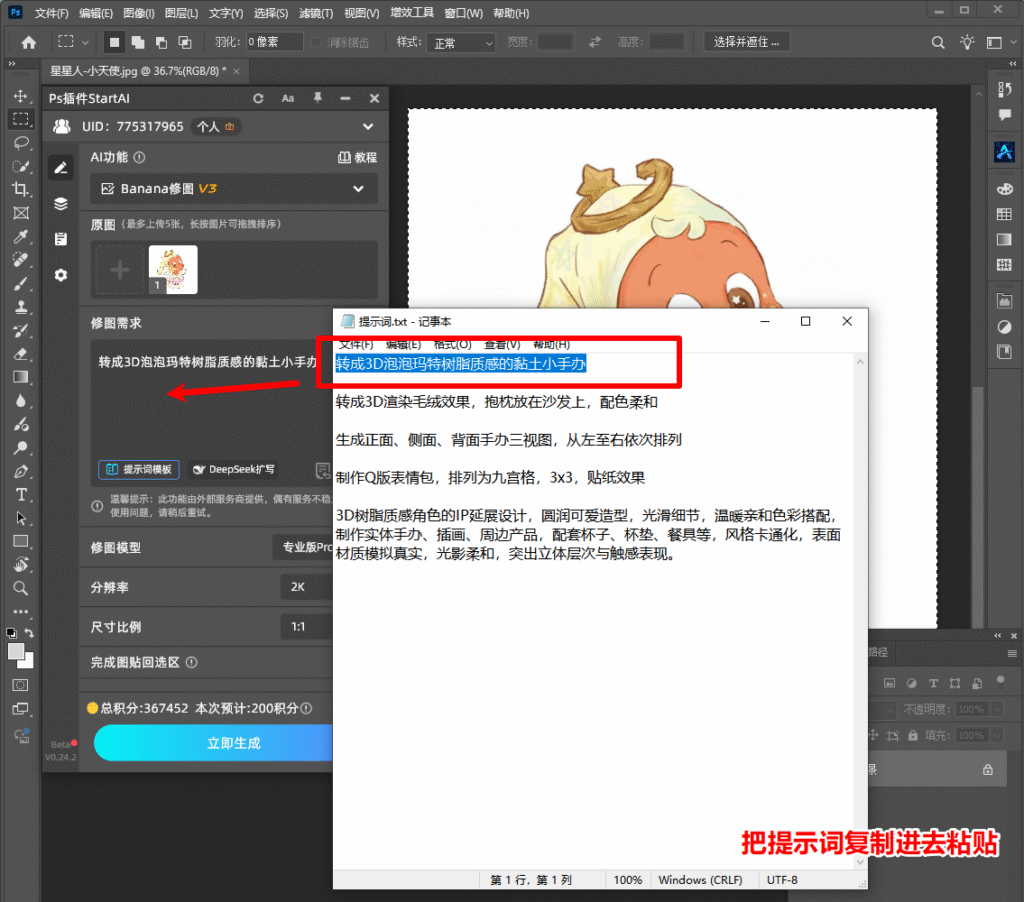
Task: Open the 分辨率 2K dropdown
Action: [307, 587]
